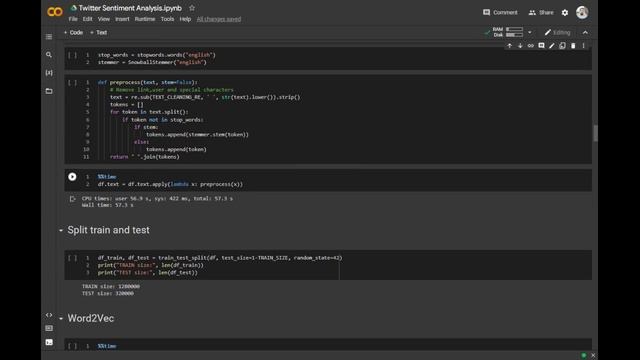Copy link to the selected cell
This screenshot has height=360, width=640.
pos(531,46)
